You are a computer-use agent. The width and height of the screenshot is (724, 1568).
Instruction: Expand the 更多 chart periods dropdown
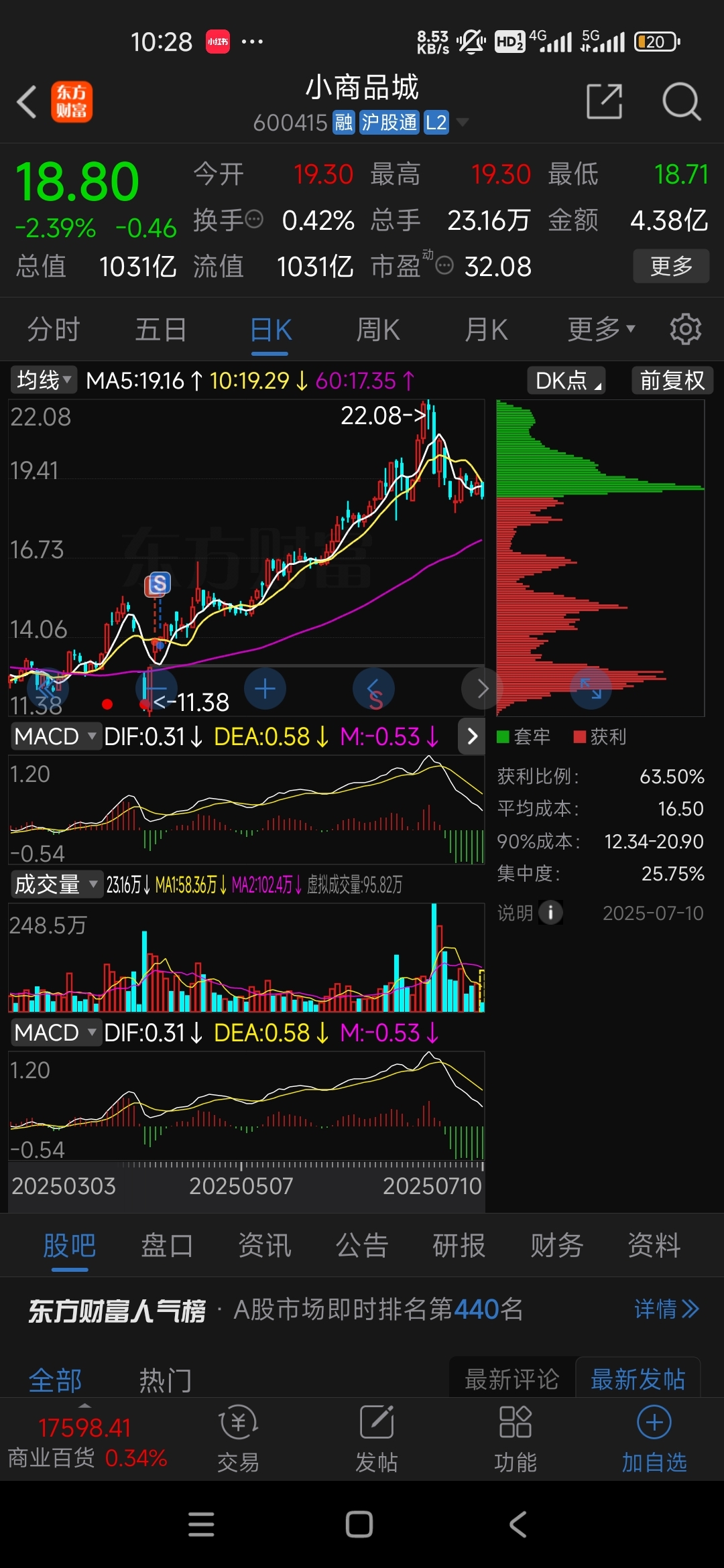point(601,329)
